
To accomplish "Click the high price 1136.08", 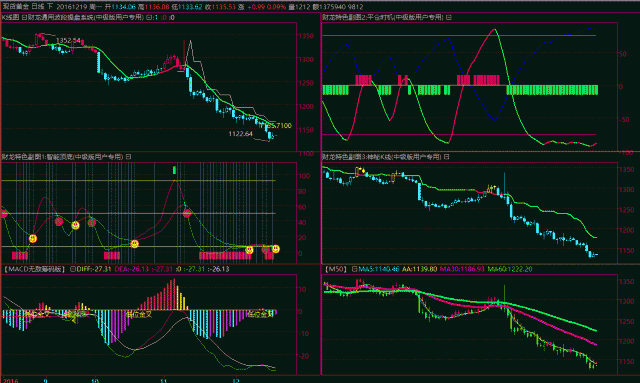I will [x=157, y=7].
